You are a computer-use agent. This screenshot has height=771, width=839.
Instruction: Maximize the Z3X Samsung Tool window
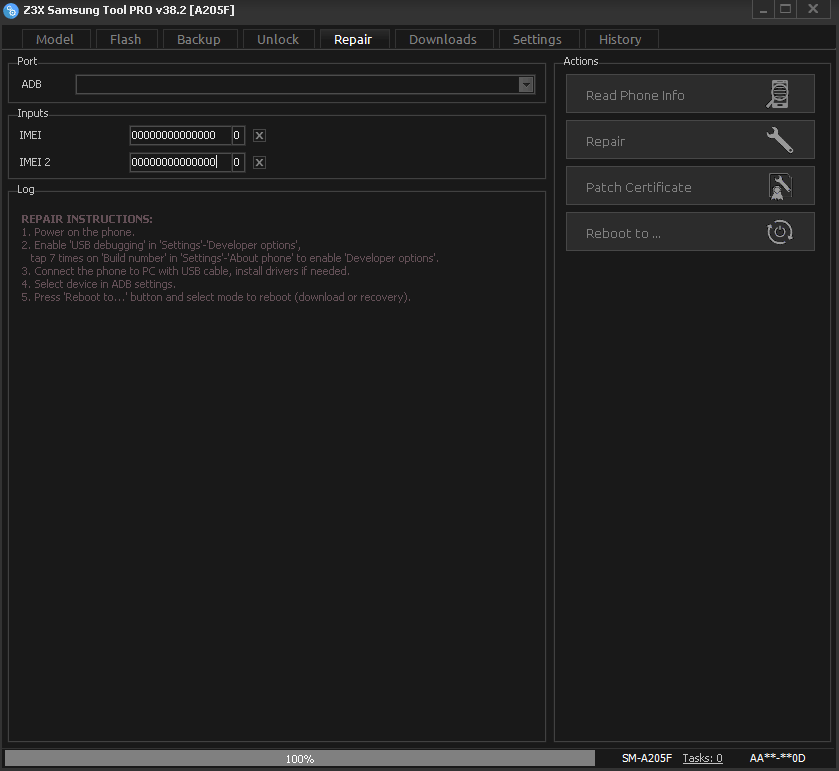(x=785, y=10)
